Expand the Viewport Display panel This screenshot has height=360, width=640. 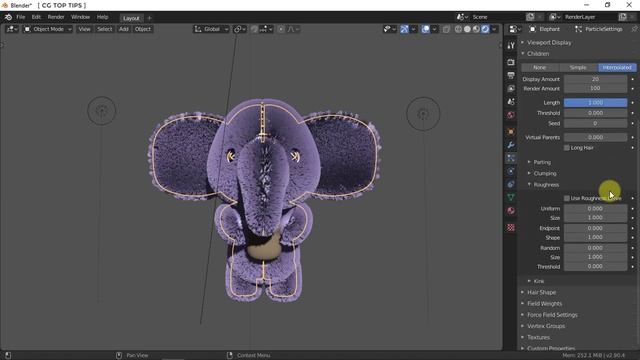click(x=549, y=42)
